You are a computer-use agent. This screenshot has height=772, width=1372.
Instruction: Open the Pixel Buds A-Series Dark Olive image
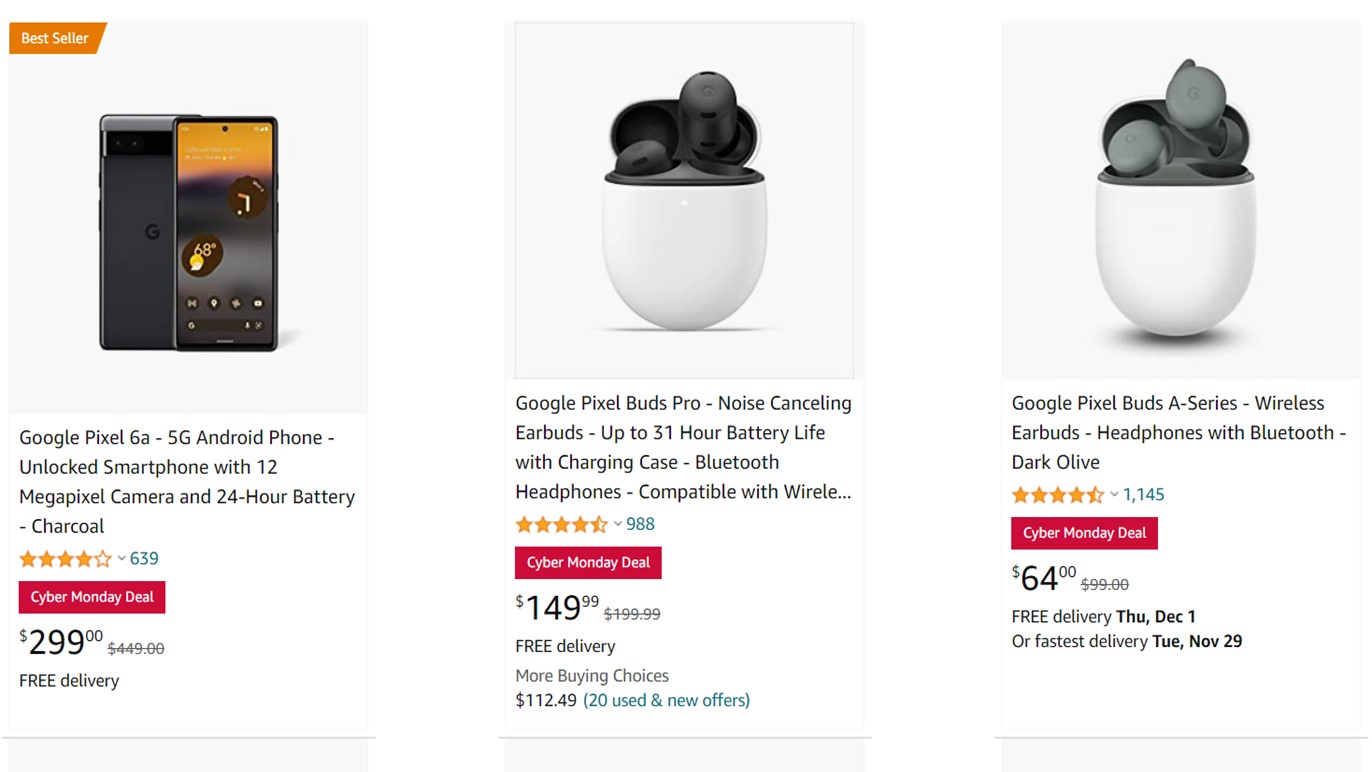pos(1180,200)
